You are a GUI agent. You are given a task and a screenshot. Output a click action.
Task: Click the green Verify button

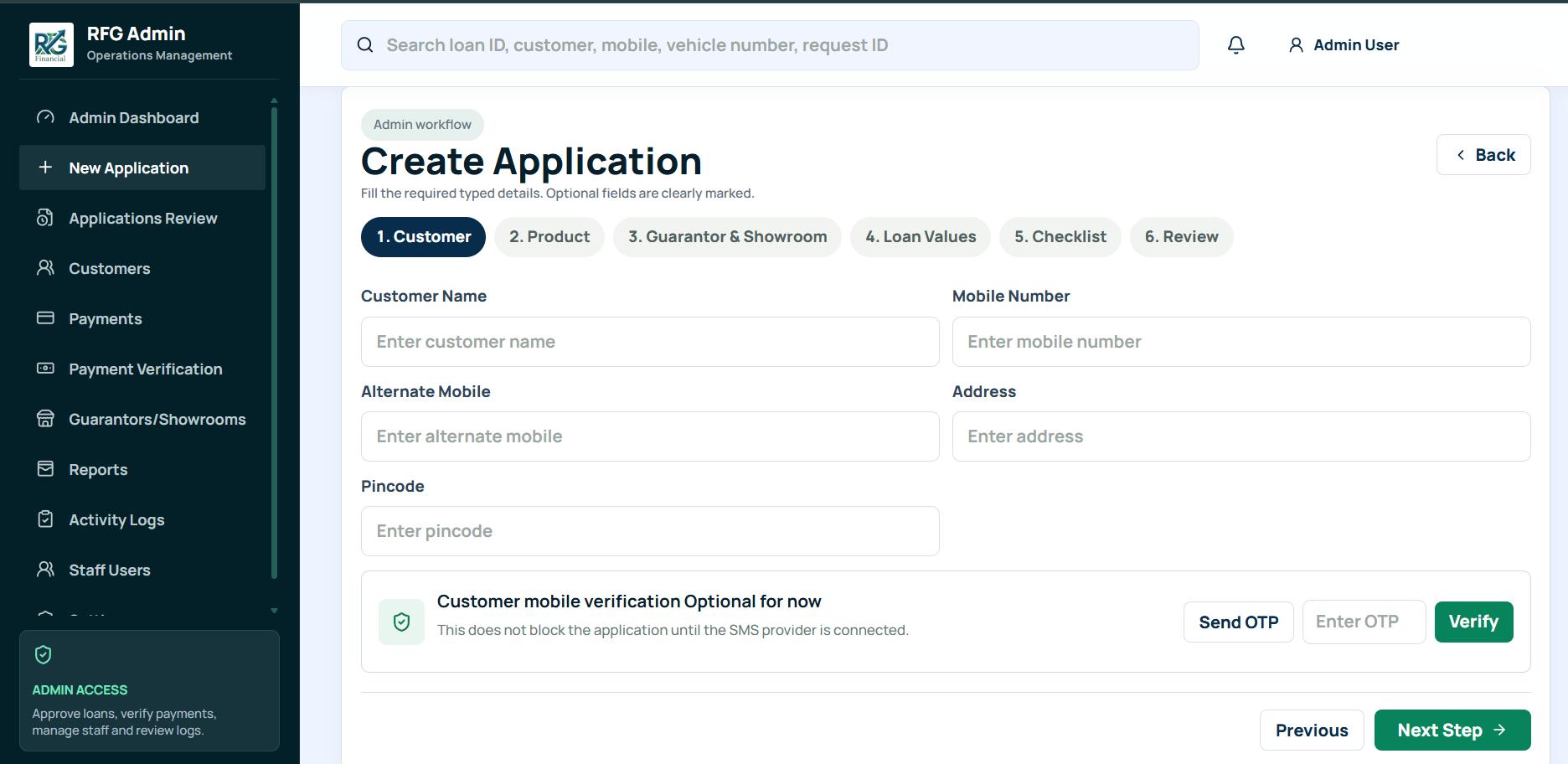[x=1474, y=622]
